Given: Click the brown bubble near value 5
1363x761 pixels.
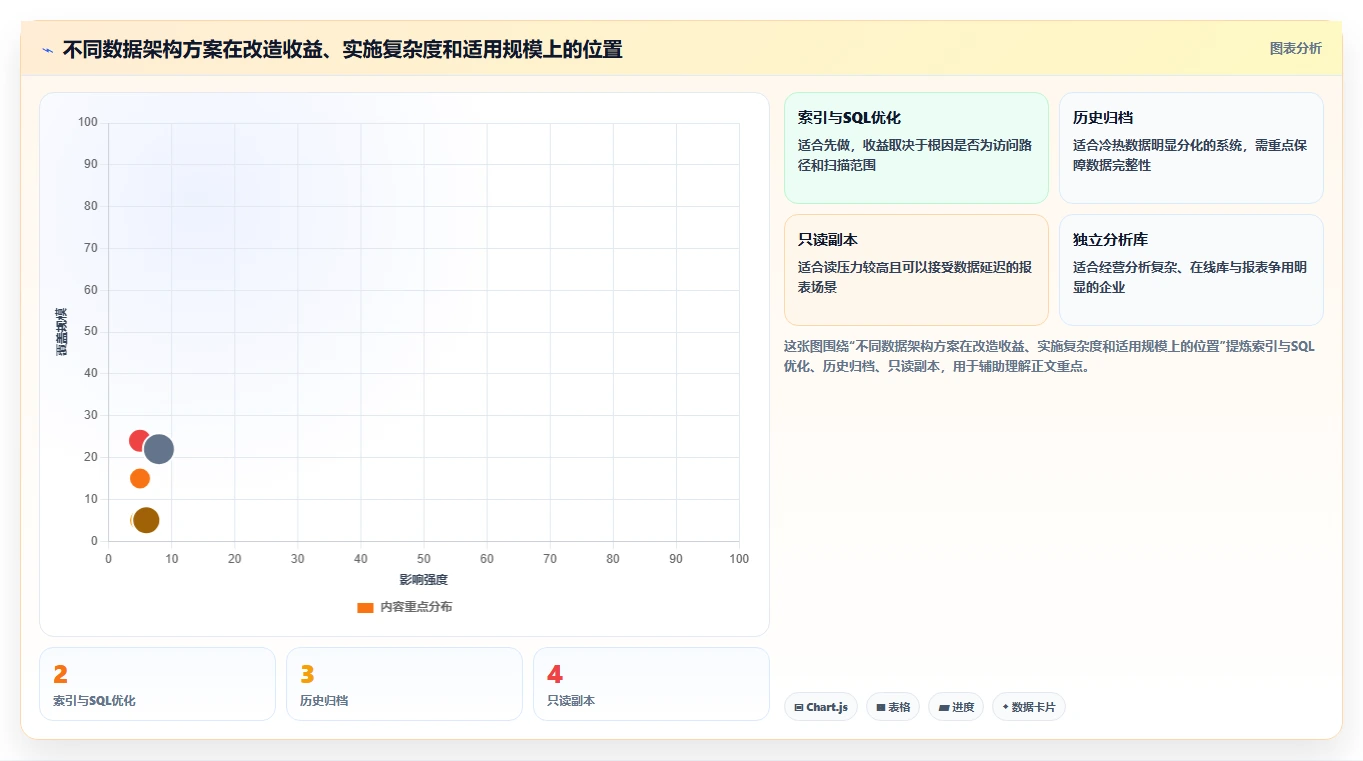Looking at the screenshot, I should (146, 520).
